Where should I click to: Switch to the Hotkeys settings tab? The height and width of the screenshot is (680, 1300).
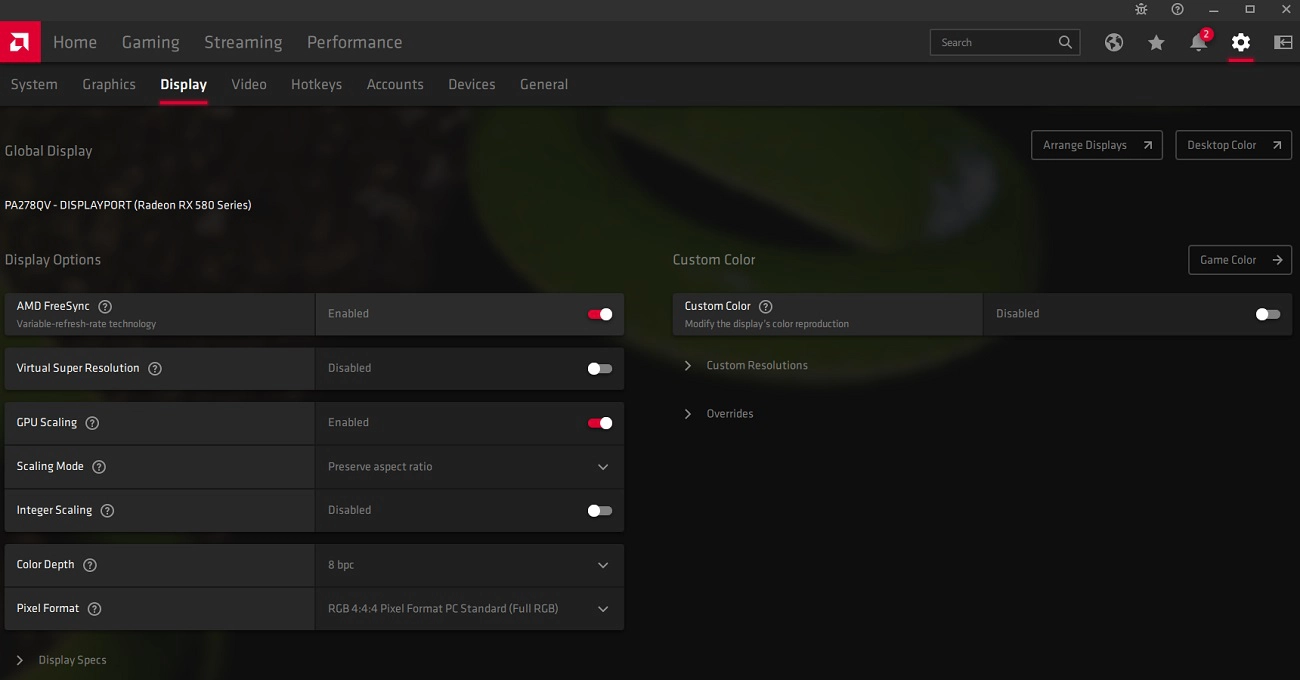click(316, 84)
